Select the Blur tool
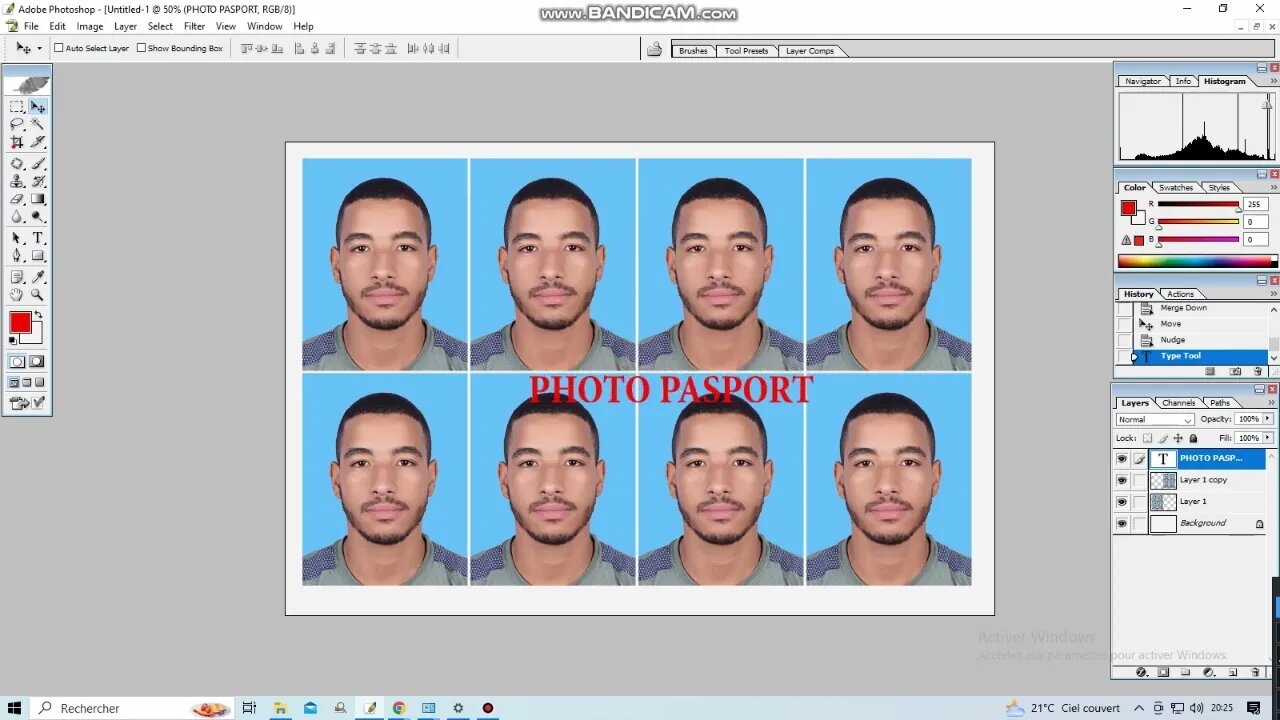1280x720 pixels. [x=17, y=217]
